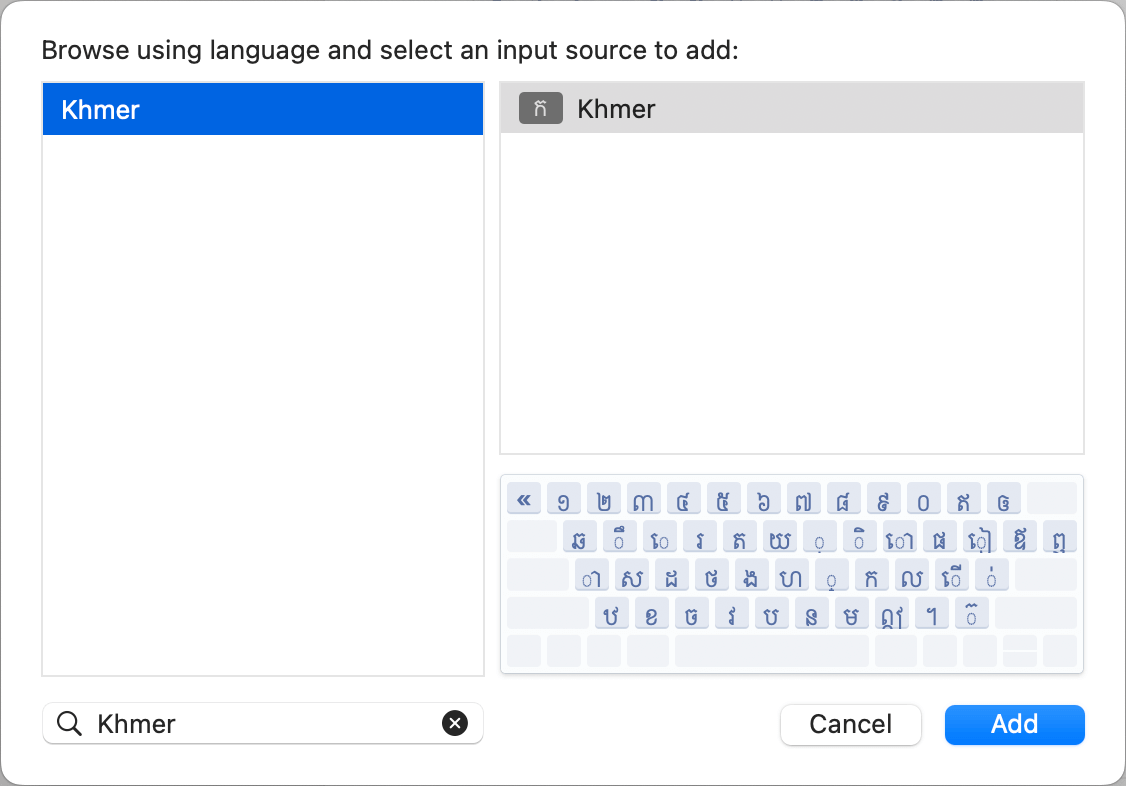
Task: Clear the search field with the X button
Action: tap(455, 724)
